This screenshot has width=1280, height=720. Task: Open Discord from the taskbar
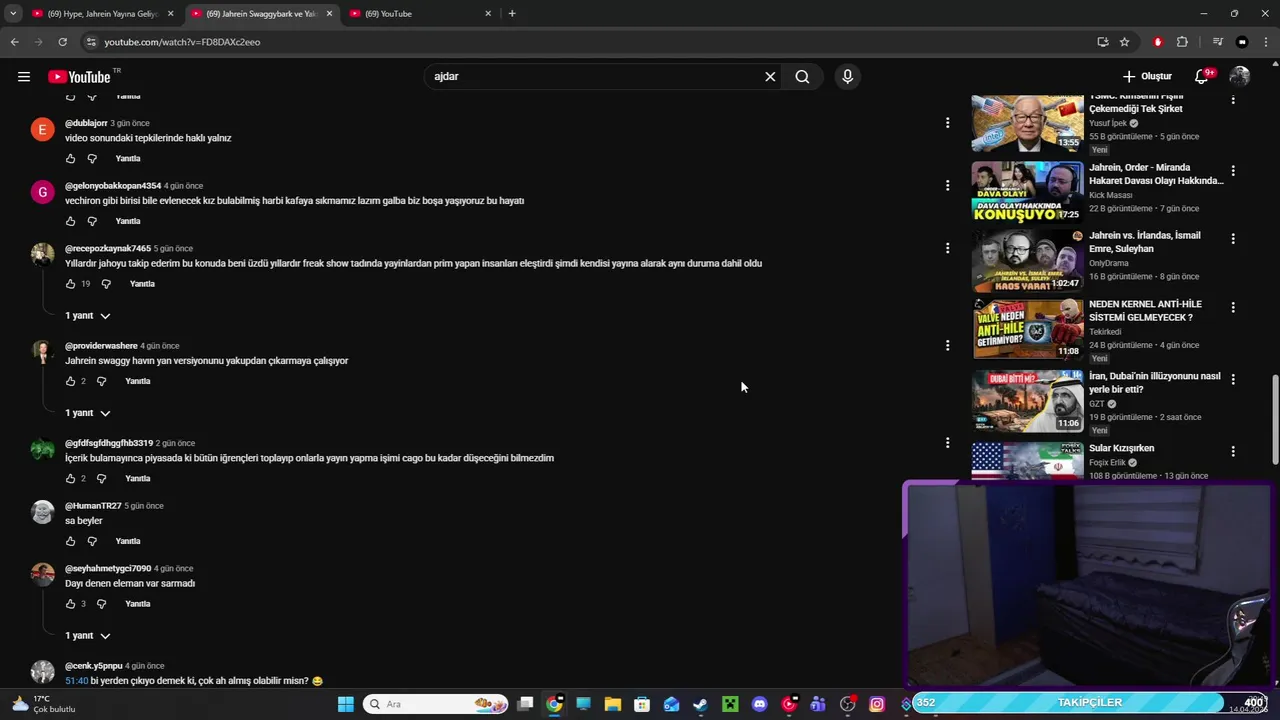(759, 704)
